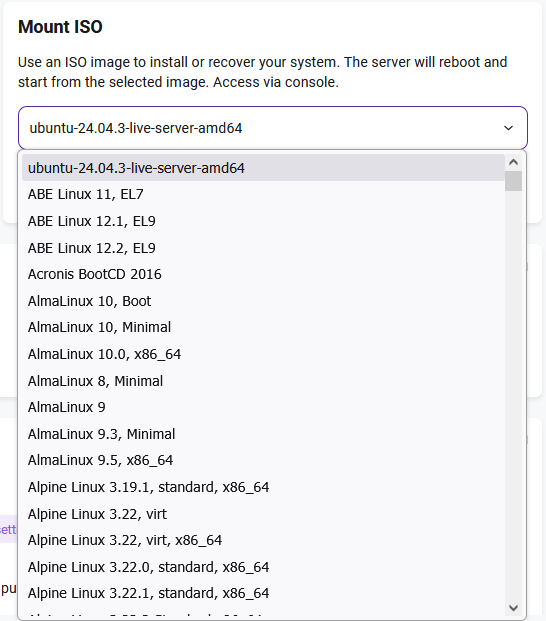Pick ABE Linux 12.2, EL9 option

[x=263, y=248]
